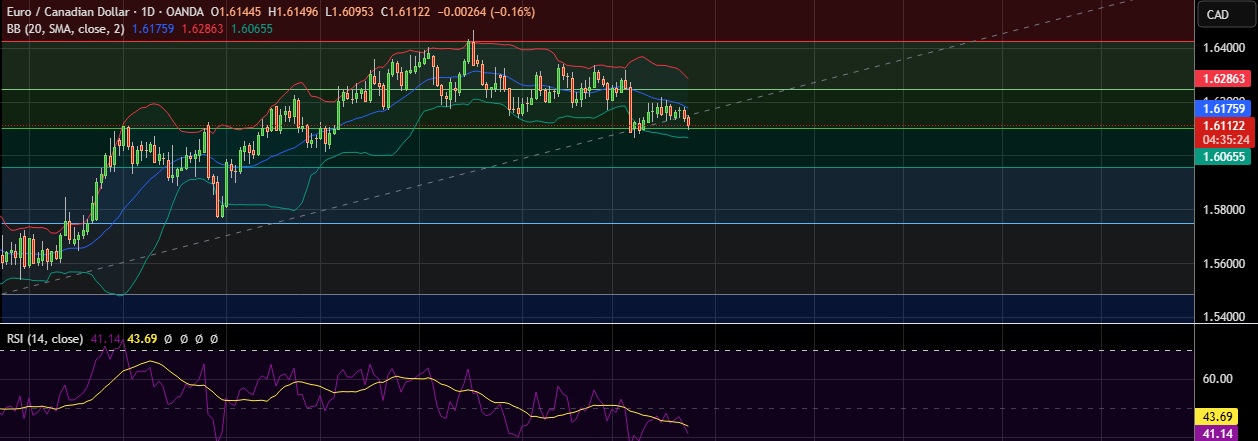This screenshot has width=1258, height=441.
Task: Select the BB (20, SMA, close, 2) indicator legend
Action: (x=61, y=29)
